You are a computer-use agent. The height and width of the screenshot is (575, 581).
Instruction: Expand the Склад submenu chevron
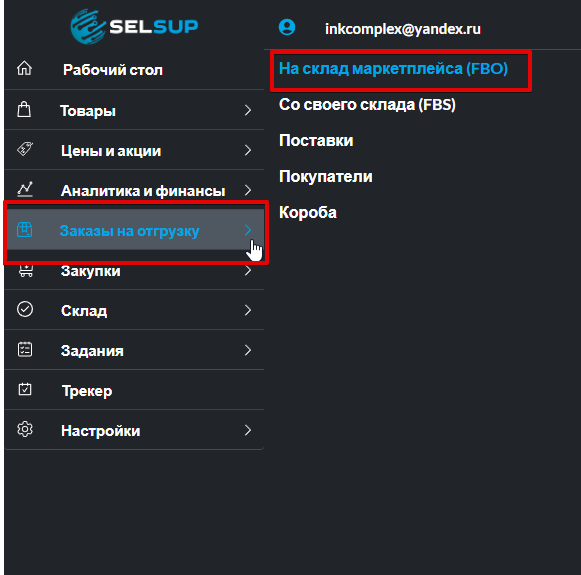click(x=248, y=310)
